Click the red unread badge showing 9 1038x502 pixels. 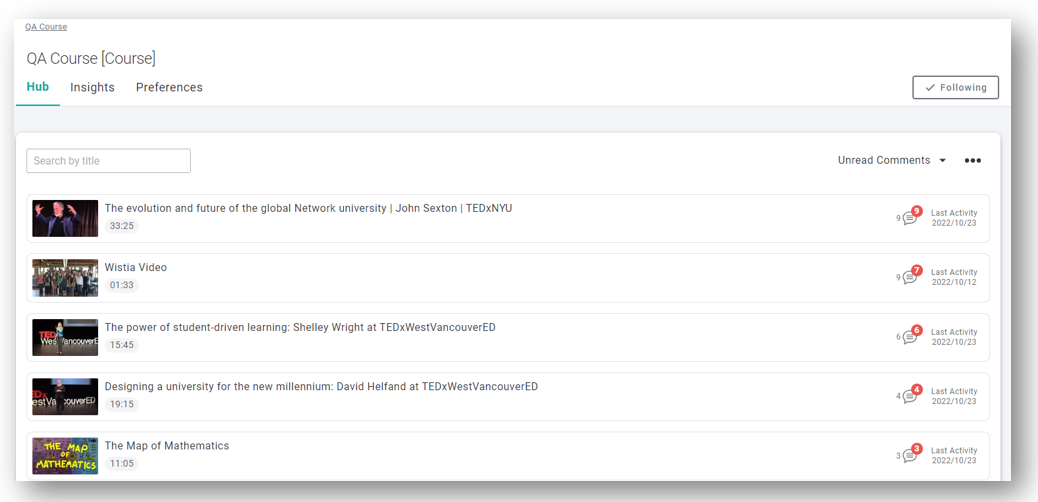917,211
